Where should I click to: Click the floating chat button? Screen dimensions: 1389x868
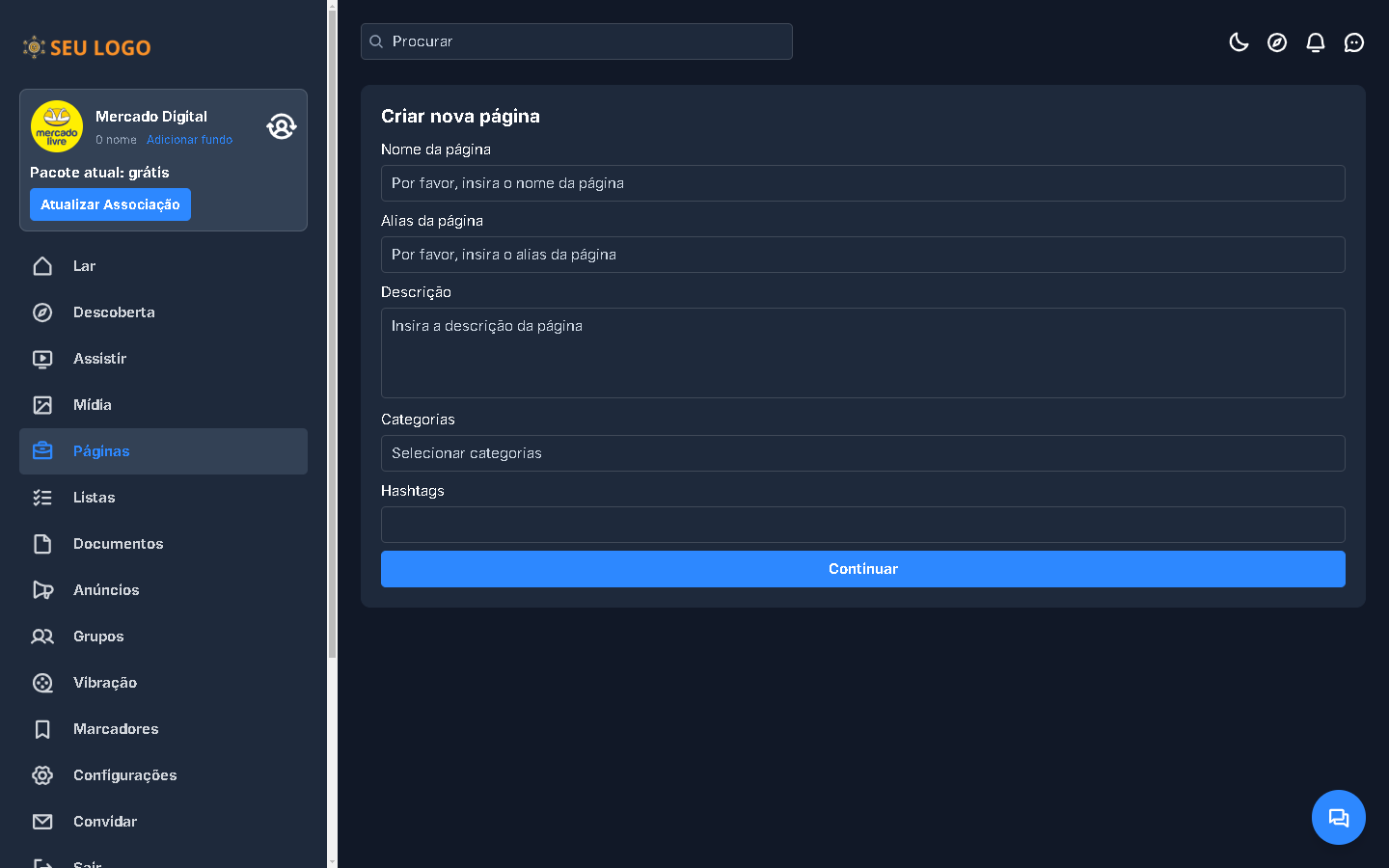coord(1338,818)
